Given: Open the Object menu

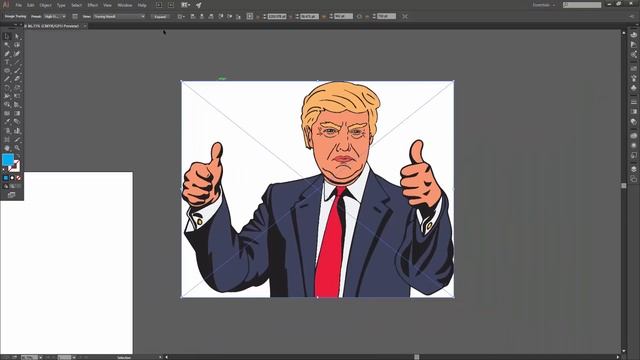Looking at the screenshot, I should click(45, 5).
